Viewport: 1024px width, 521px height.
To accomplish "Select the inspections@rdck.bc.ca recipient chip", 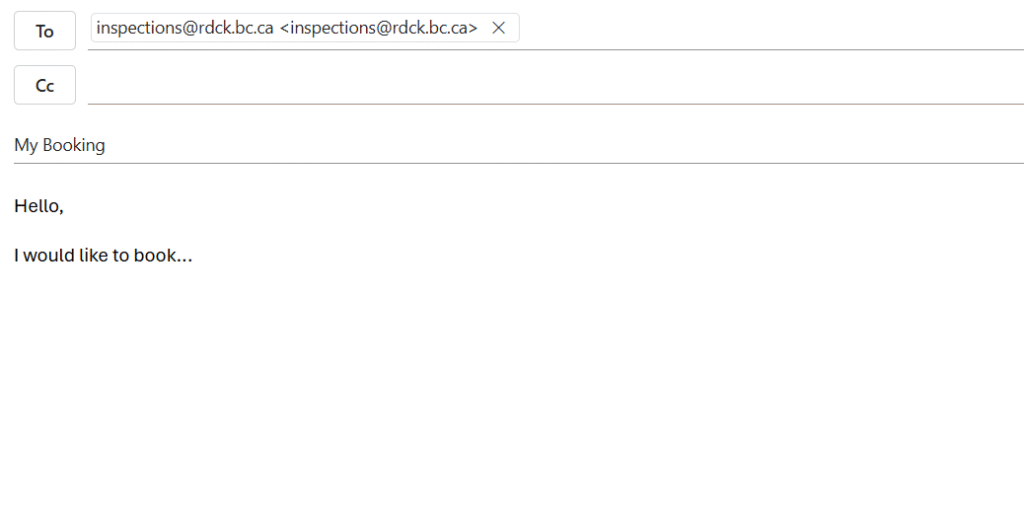I will pyautogui.click(x=185, y=28).
